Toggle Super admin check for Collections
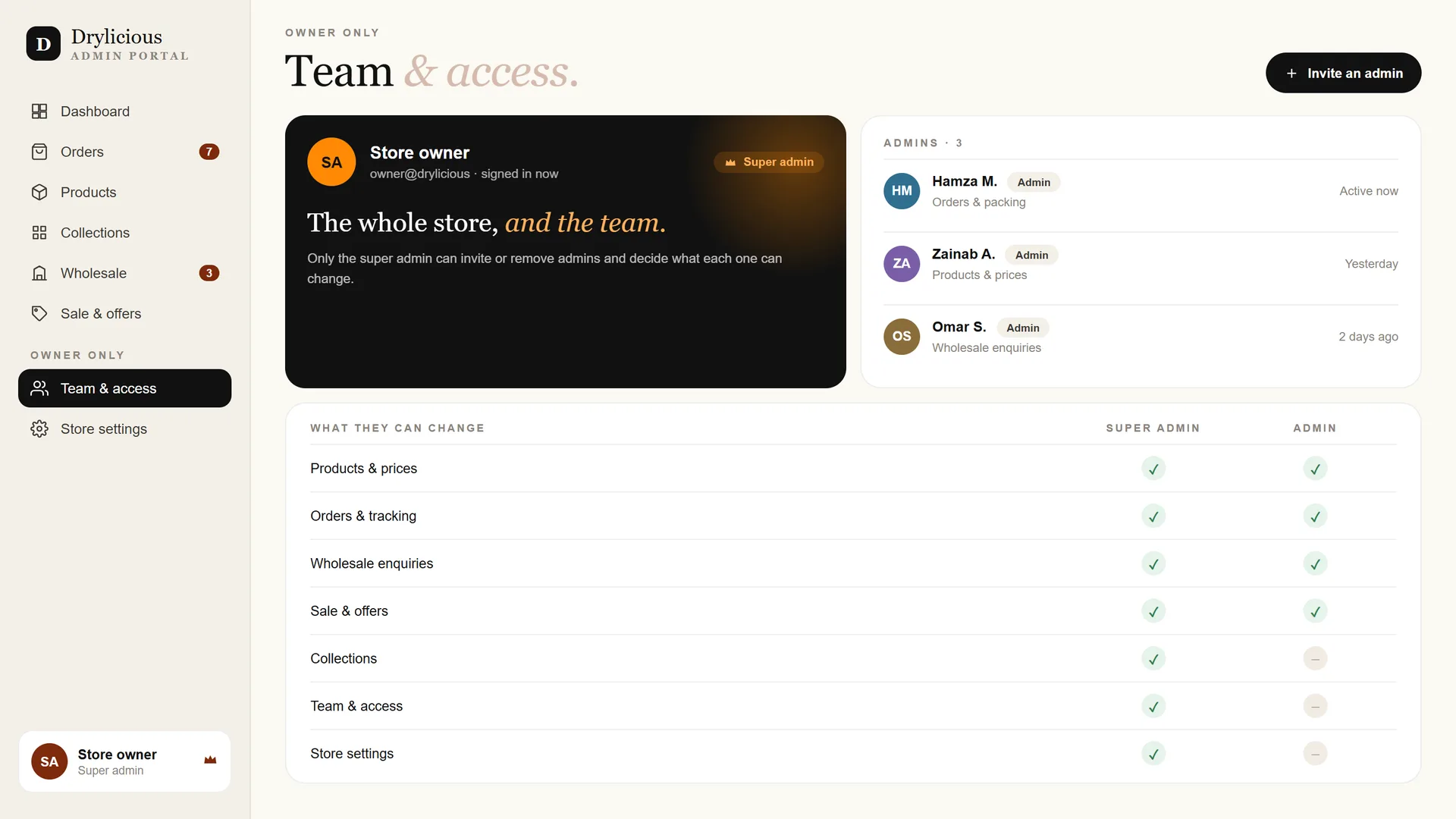 point(1153,659)
